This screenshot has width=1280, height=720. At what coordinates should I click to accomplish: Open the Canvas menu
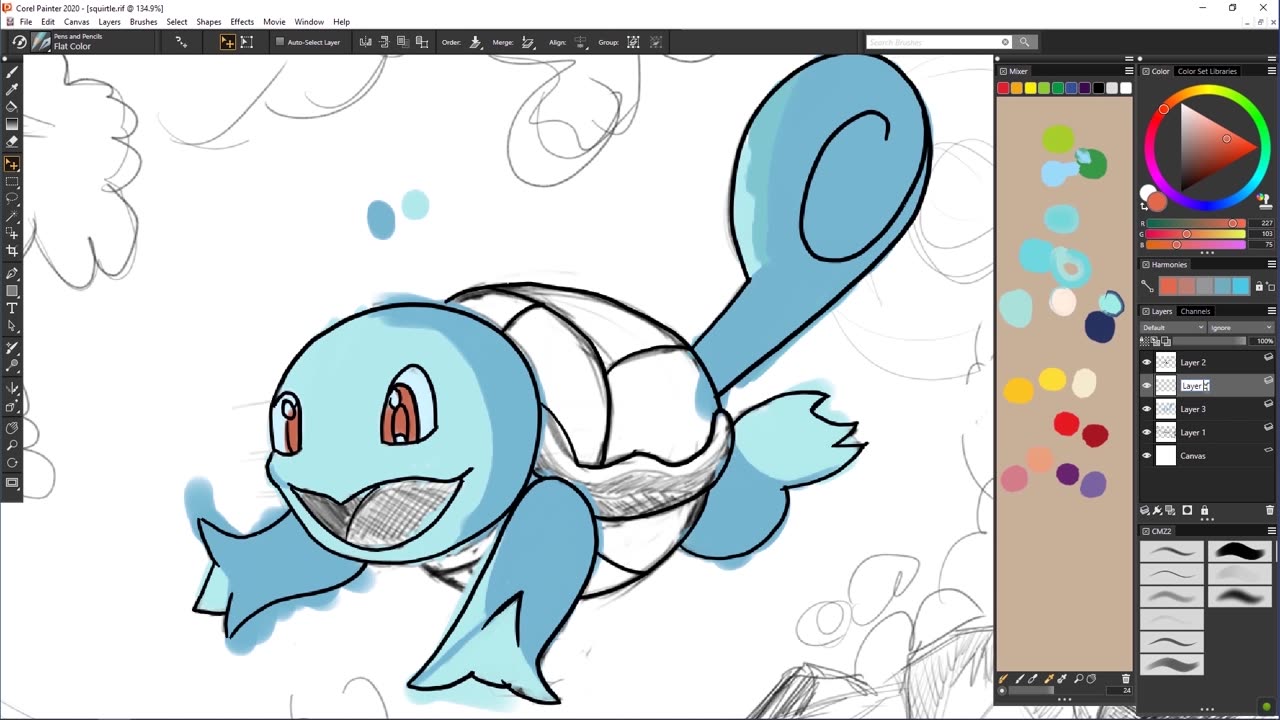77,22
